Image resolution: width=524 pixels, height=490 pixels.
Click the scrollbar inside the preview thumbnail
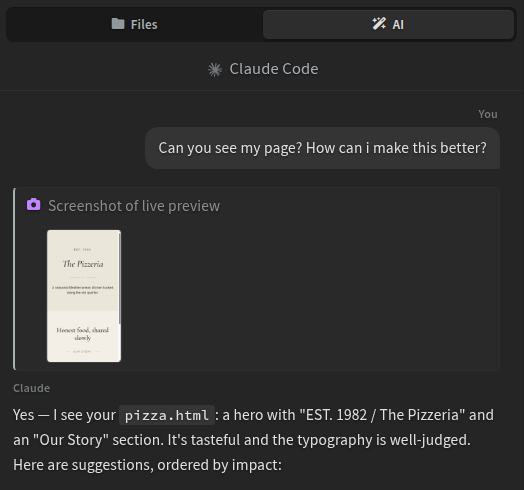pos(119,277)
